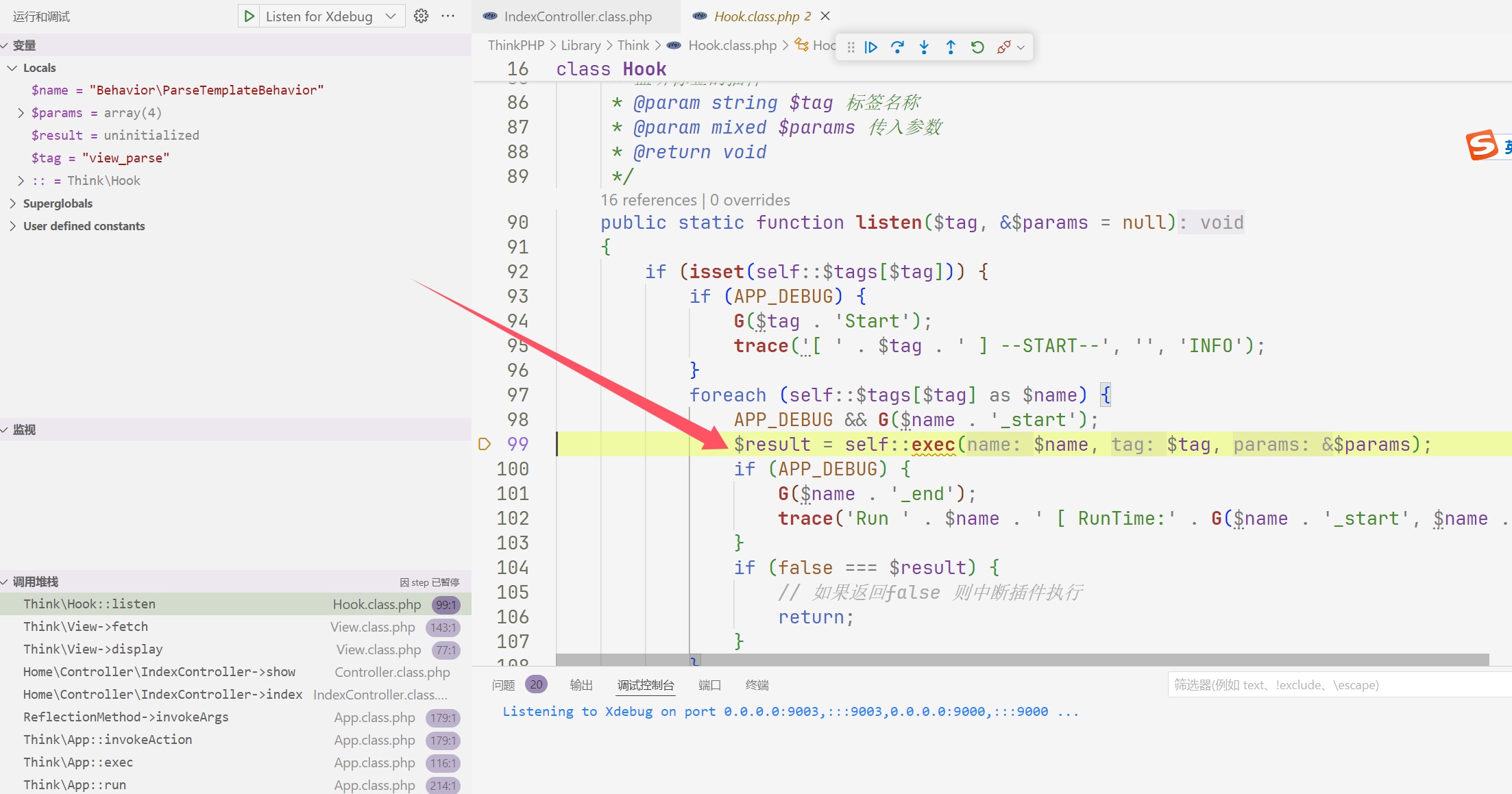
Task: Click the Step Over debug icon
Action: click(897, 47)
